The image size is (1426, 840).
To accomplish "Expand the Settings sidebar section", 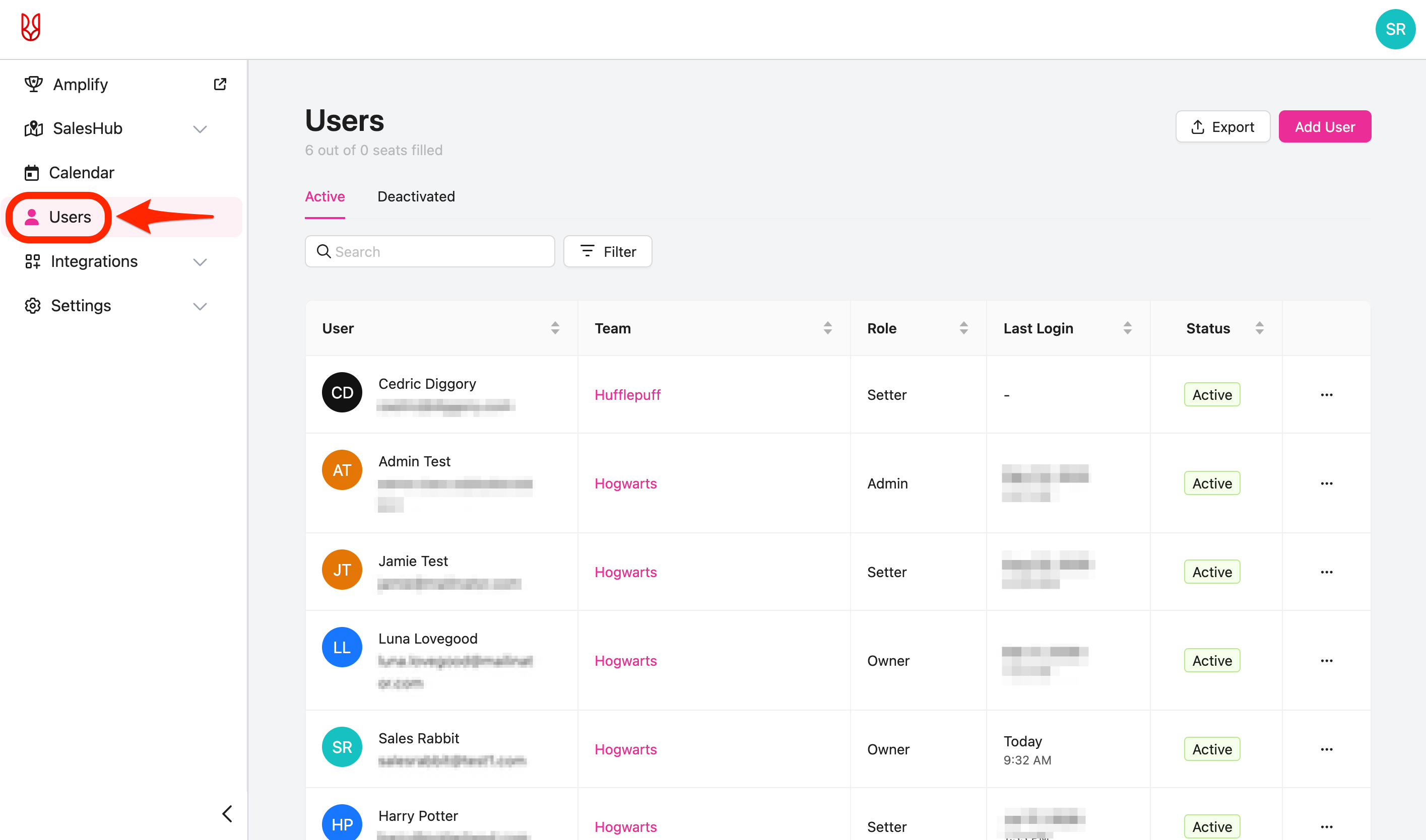I will (x=200, y=306).
